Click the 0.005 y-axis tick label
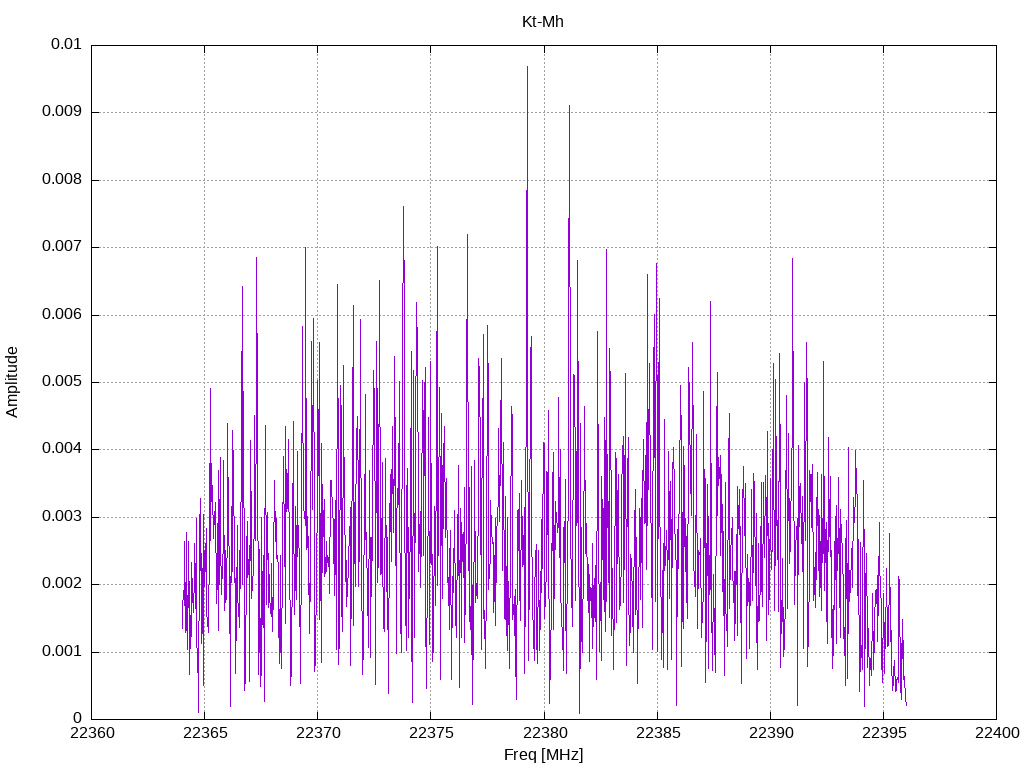Image resolution: width=1024 pixels, height=768 pixels. (x=62, y=381)
